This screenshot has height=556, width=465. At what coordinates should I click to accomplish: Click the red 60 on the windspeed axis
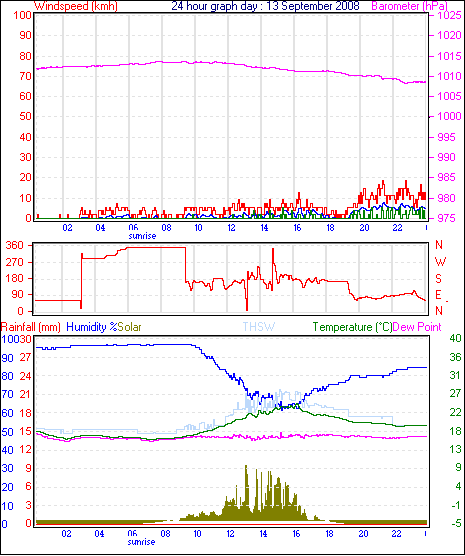pos(25,96)
